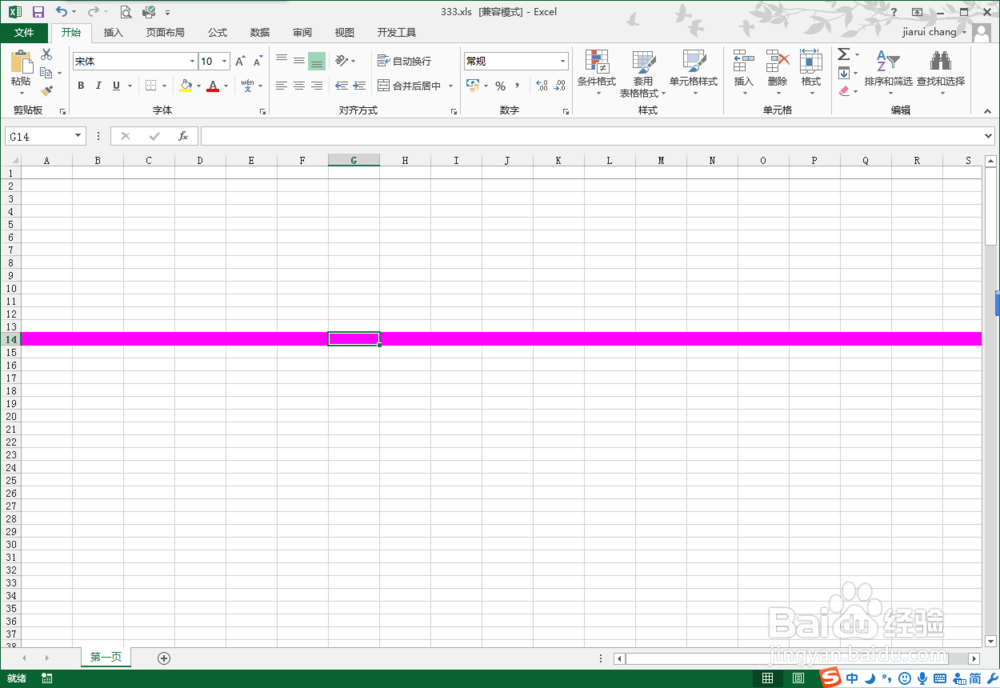
Task: Toggle 自动换行 wrap text
Action: [x=404, y=61]
